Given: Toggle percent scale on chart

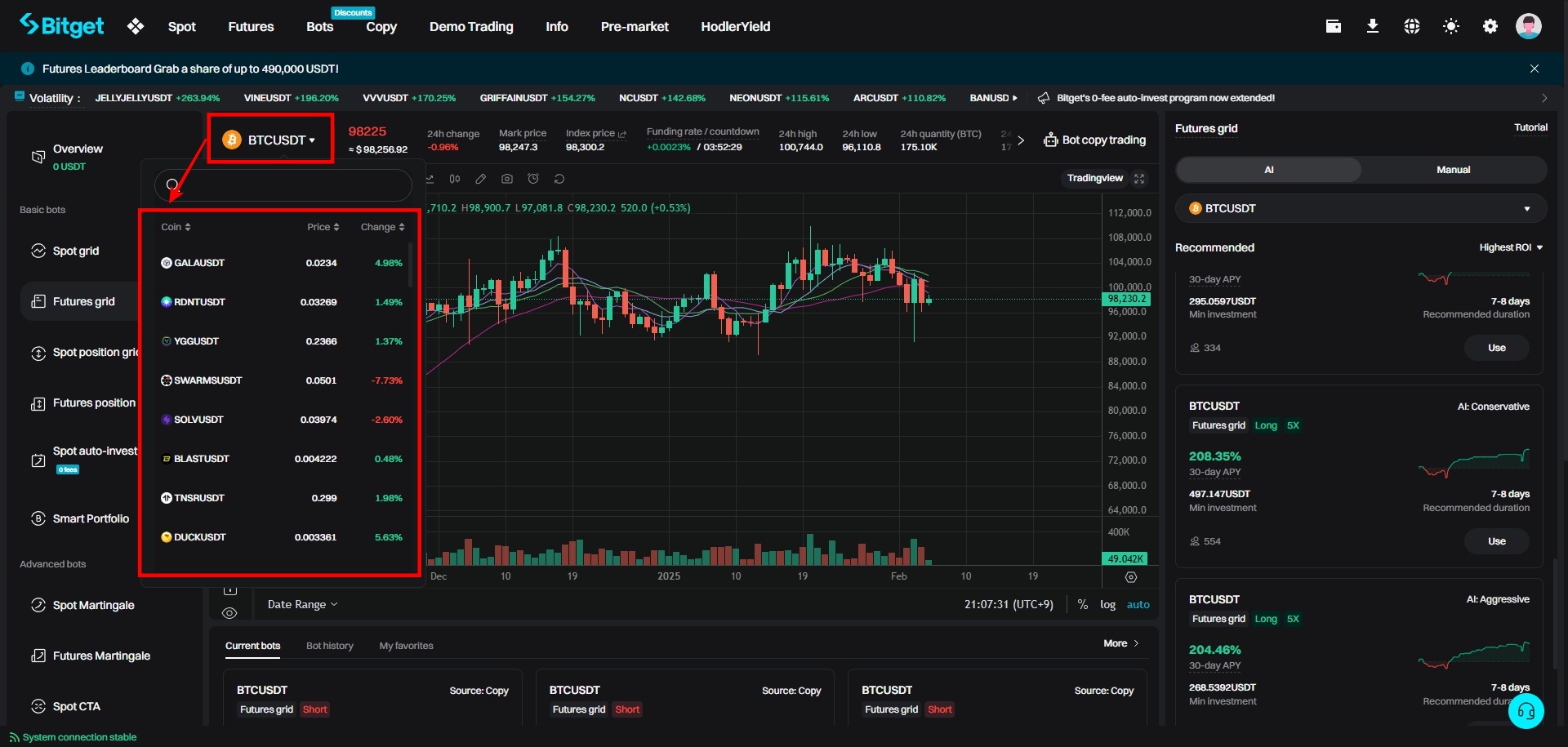Looking at the screenshot, I should pyautogui.click(x=1082, y=604).
